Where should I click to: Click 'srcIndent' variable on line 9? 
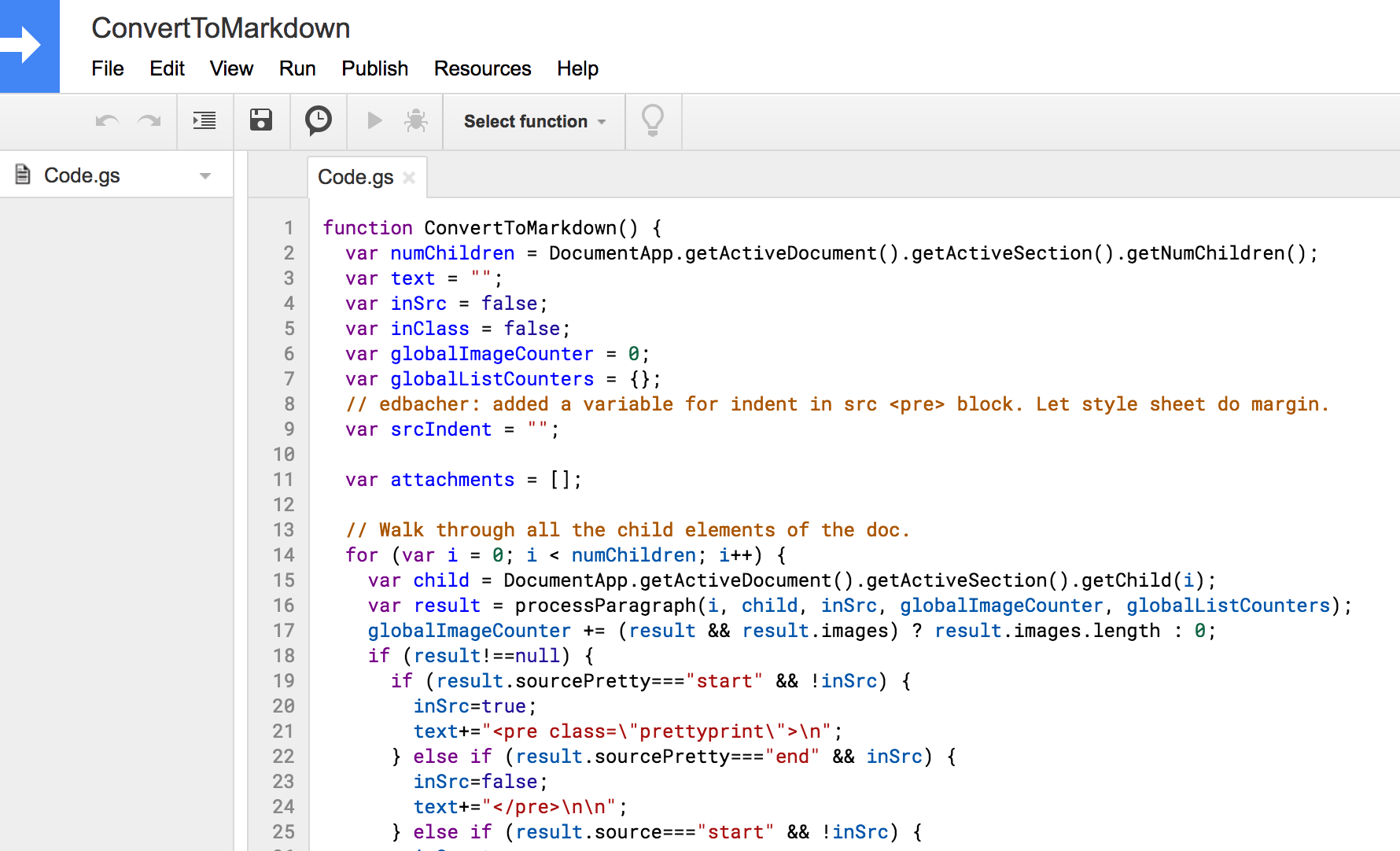click(440, 429)
